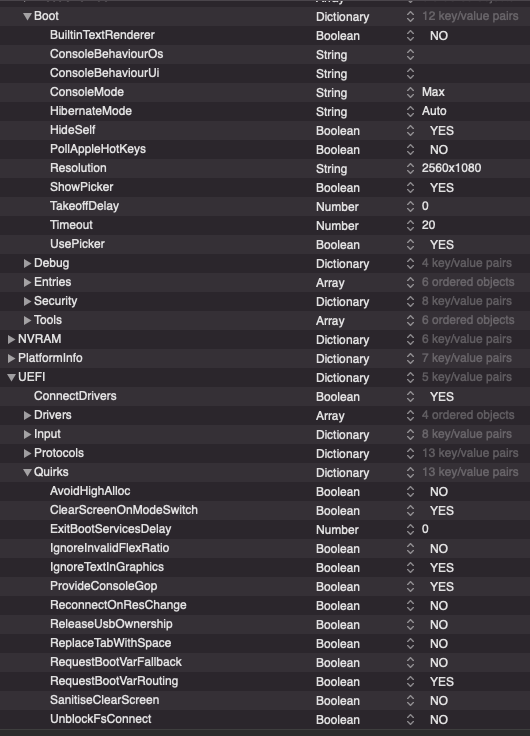This screenshot has height=736, width=530.
Task: Toggle the IgnoreInvalidFlexRatio NO value
Action: point(438,549)
